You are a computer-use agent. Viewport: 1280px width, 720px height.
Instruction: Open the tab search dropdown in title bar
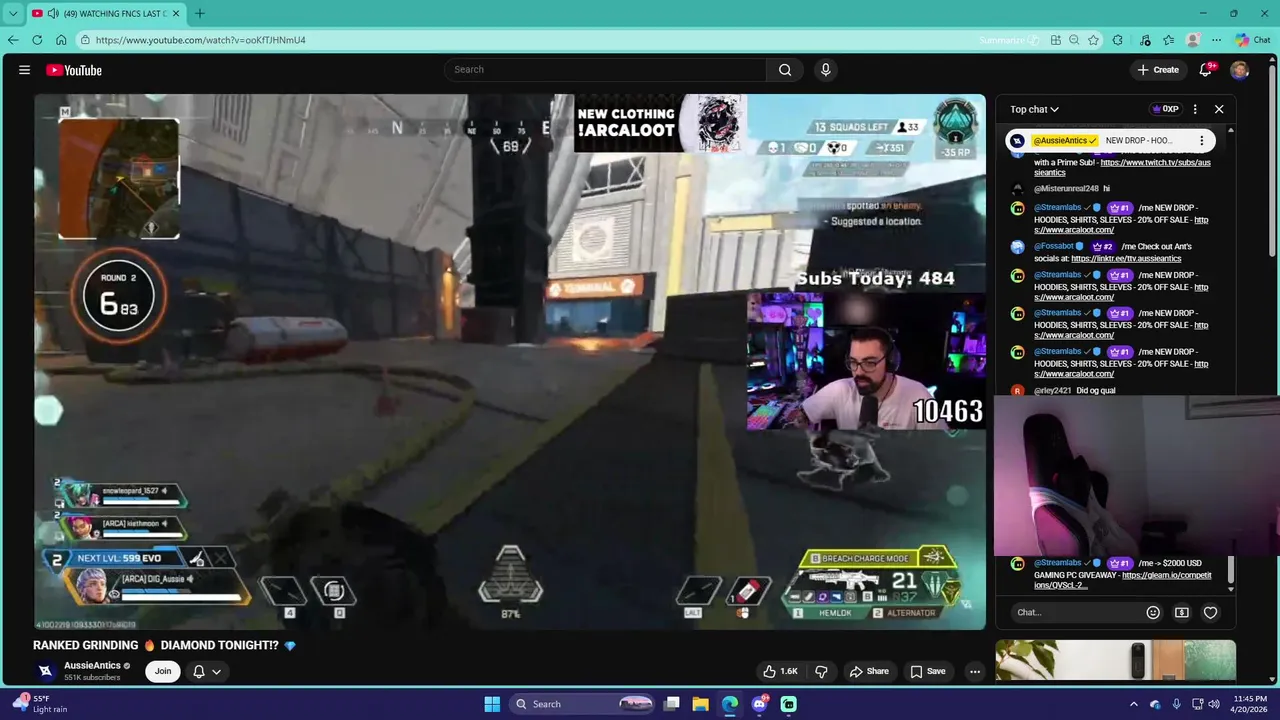[x=13, y=14]
